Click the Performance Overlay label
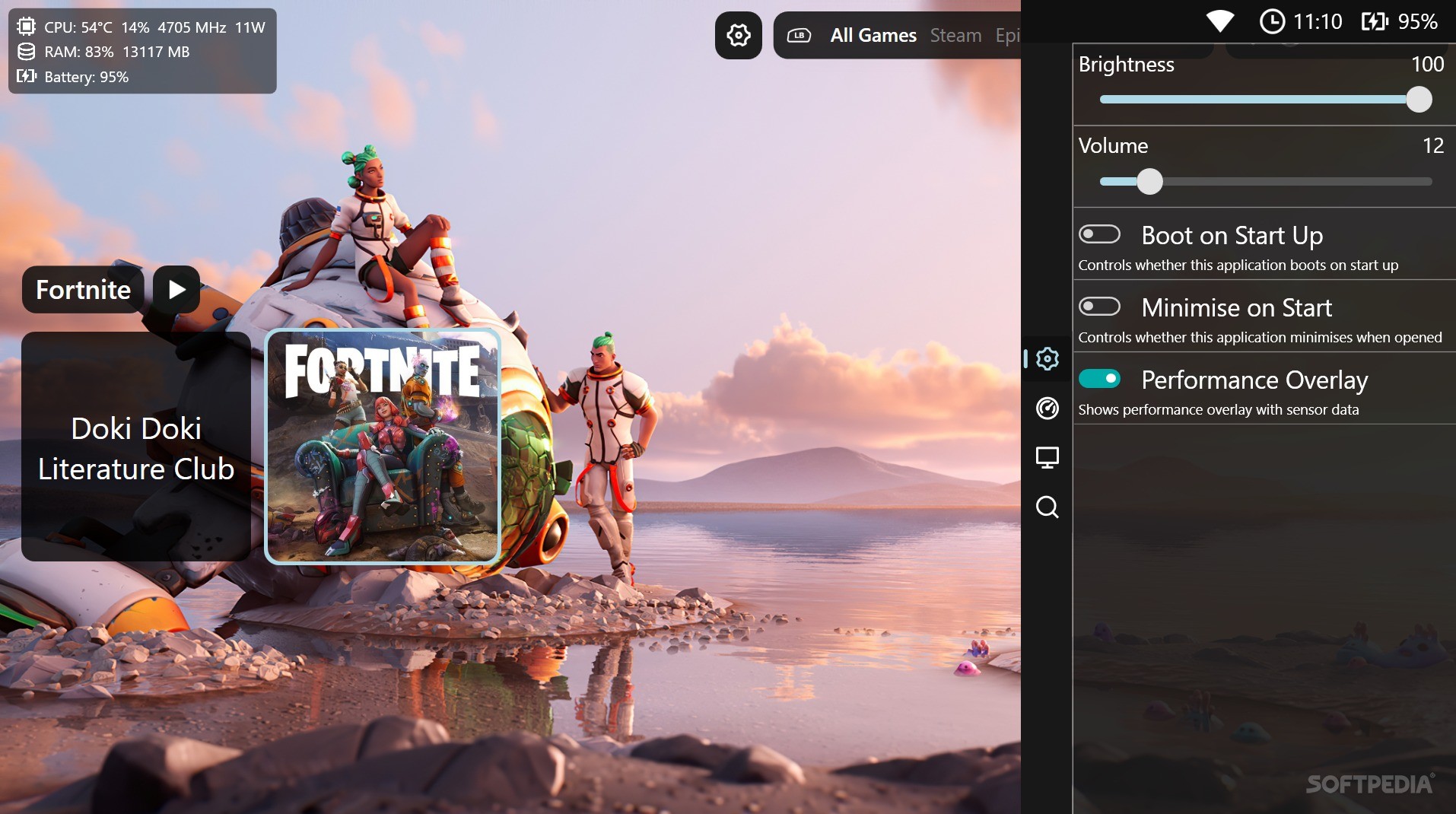The image size is (1456, 814). click(1254, 380)
